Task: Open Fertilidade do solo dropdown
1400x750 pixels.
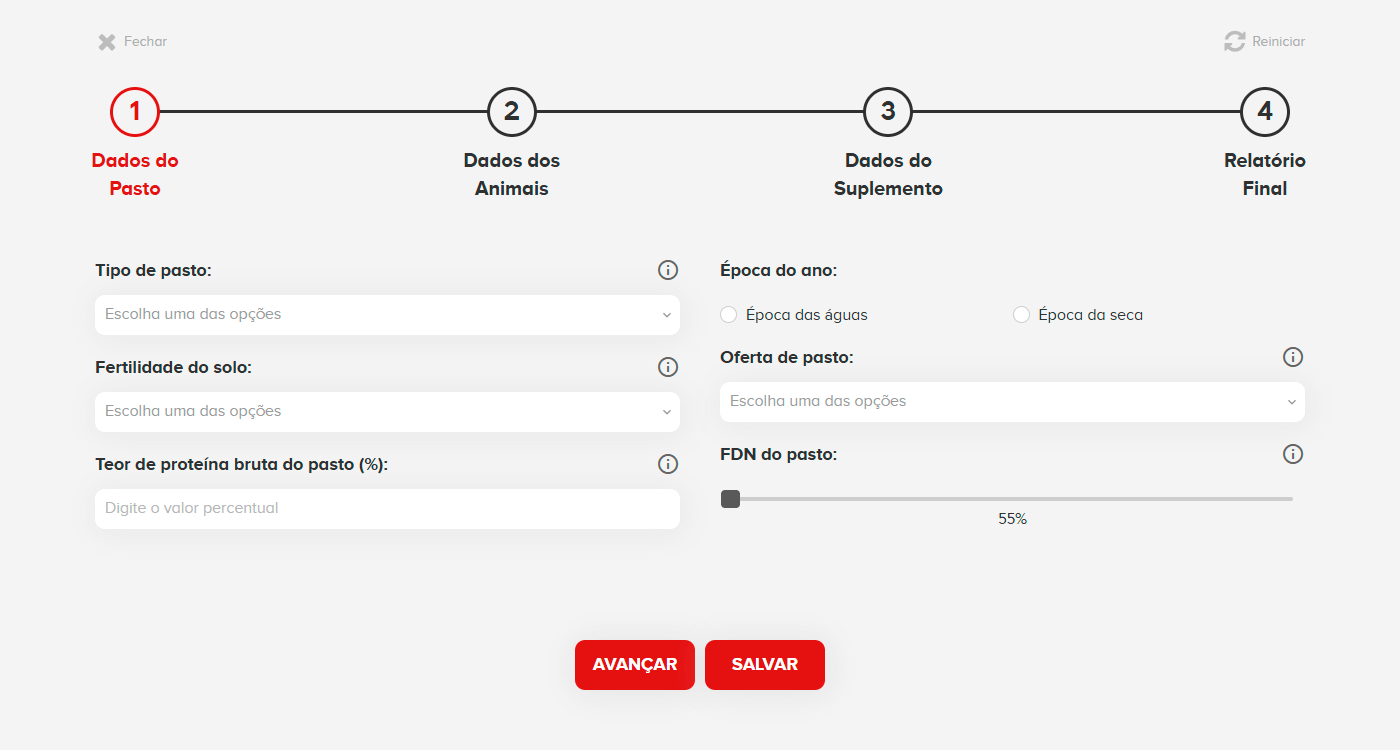Action: pyautogui.click(x=387, y=411)
